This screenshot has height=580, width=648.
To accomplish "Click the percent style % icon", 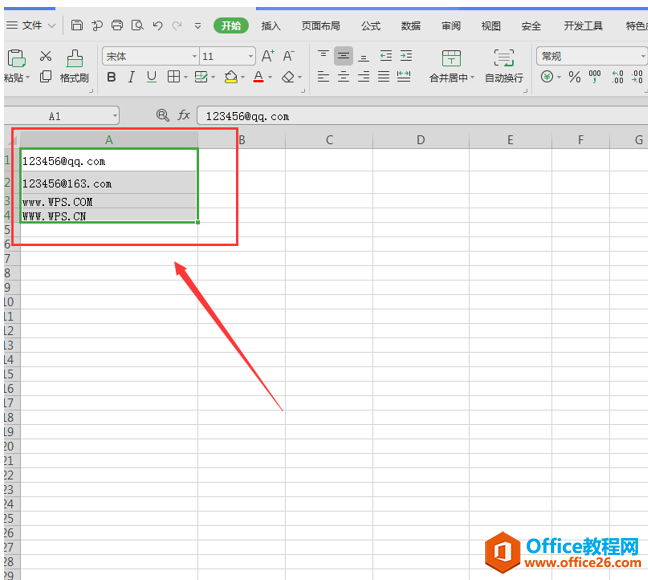I will tap(574, 77).
